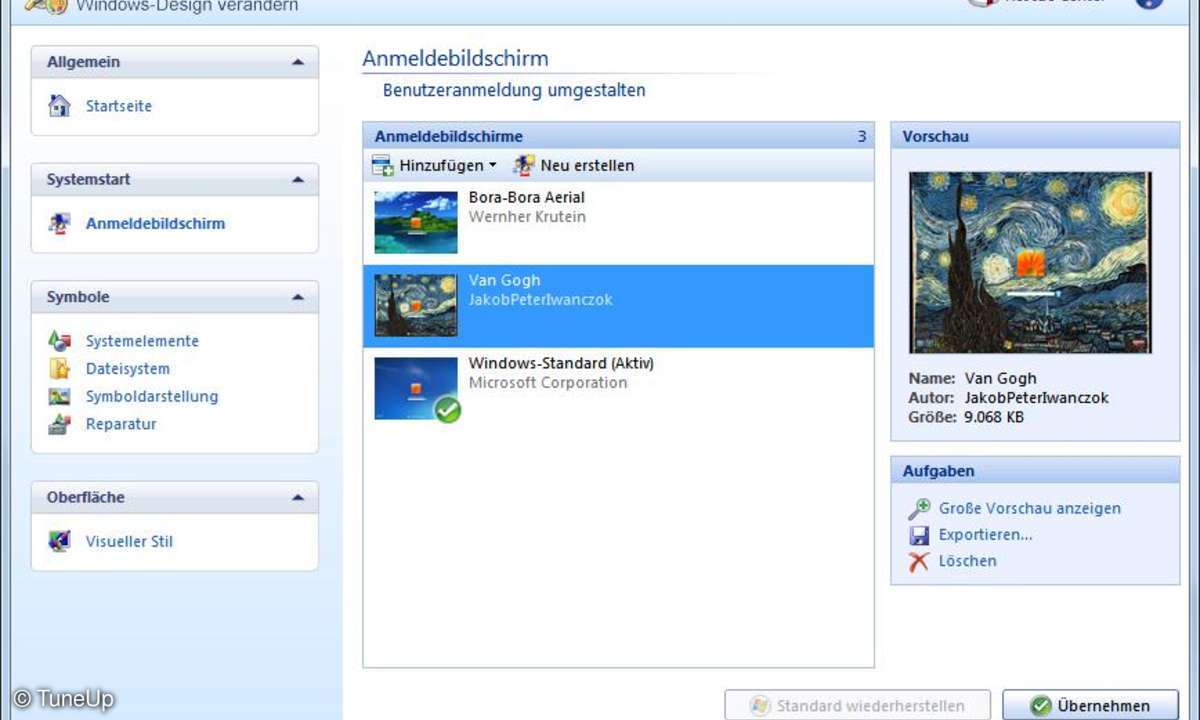Click the magnifier icon for large preview
This screenshot has height=720, width=1200.
[919, 509]
